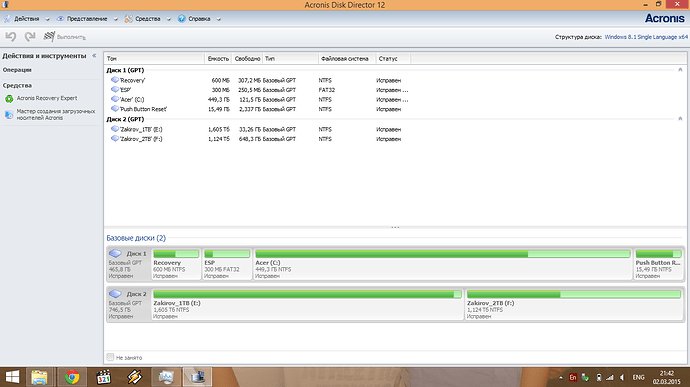This screenshot has width=690, height=387.
Task: Select the Acer (C:) volume icon
Action: pos(115,99)
